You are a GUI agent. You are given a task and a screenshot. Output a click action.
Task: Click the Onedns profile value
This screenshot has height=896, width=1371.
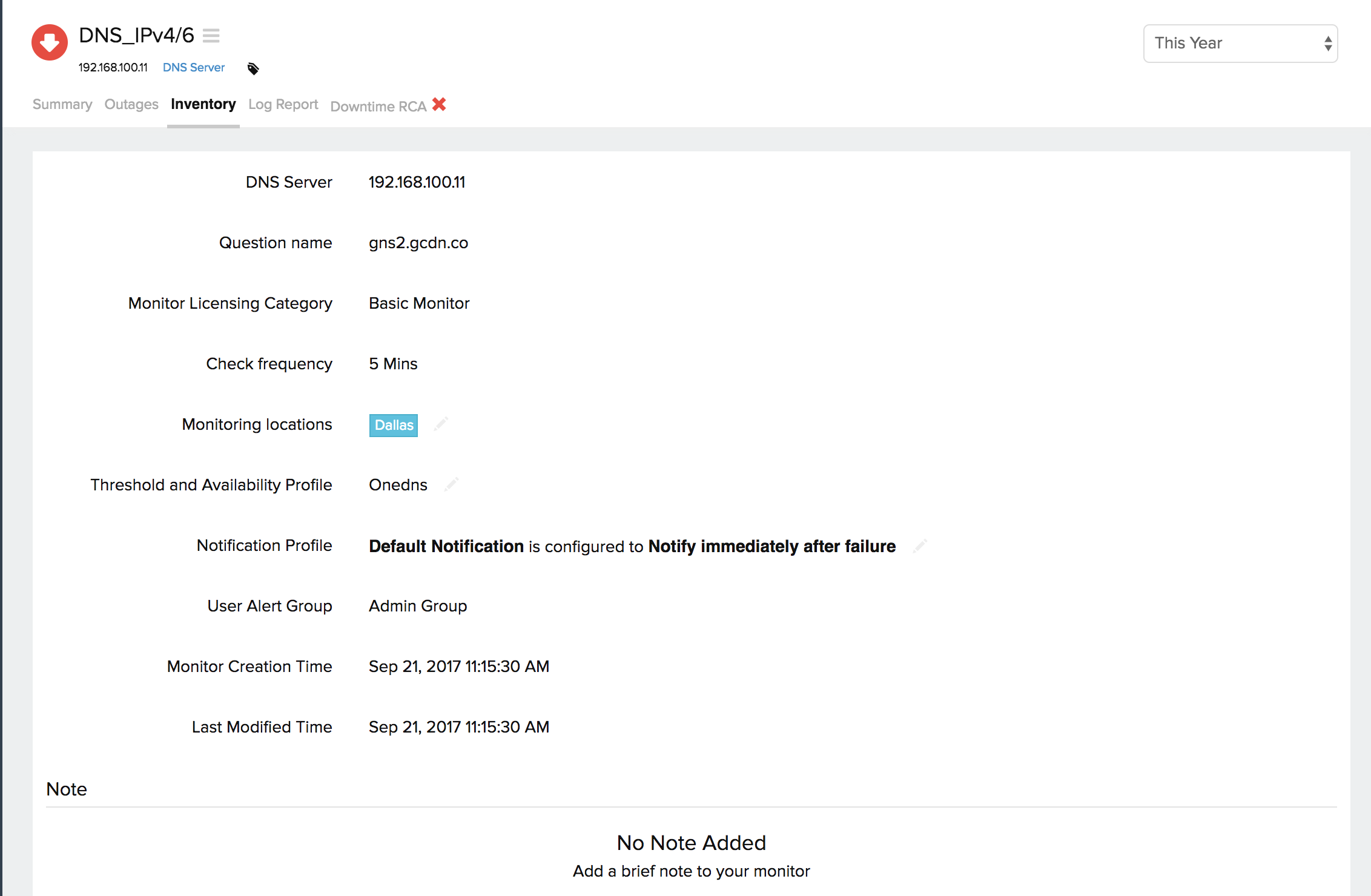[398, 484]
